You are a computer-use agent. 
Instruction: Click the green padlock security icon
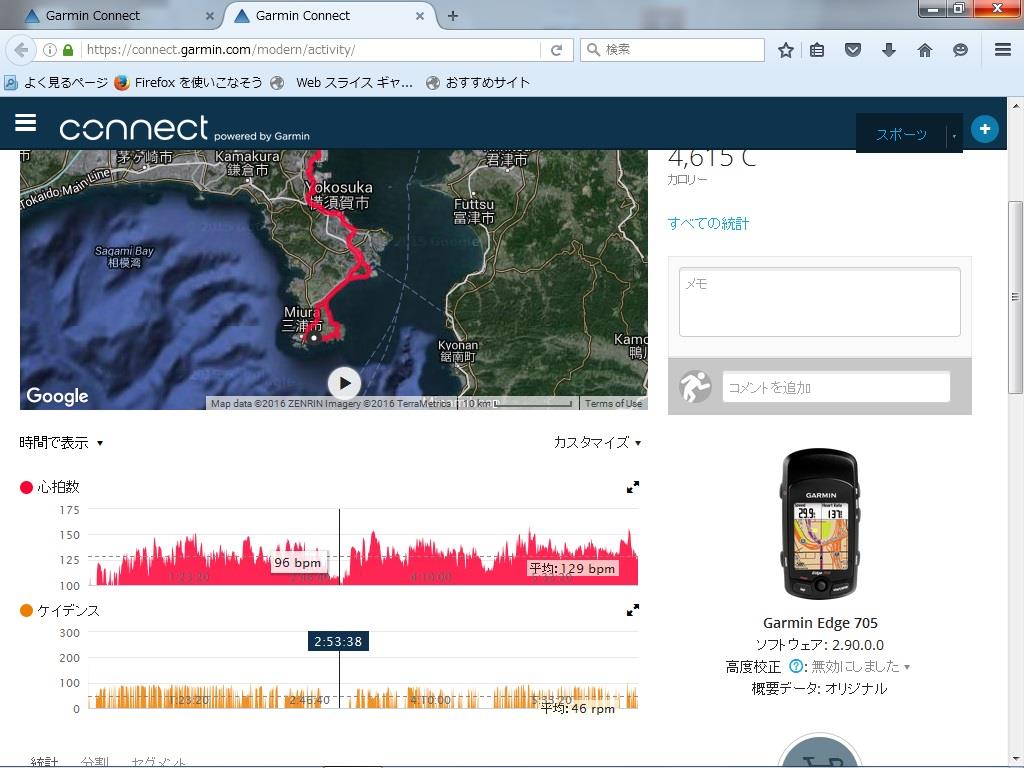pos(68,50)
